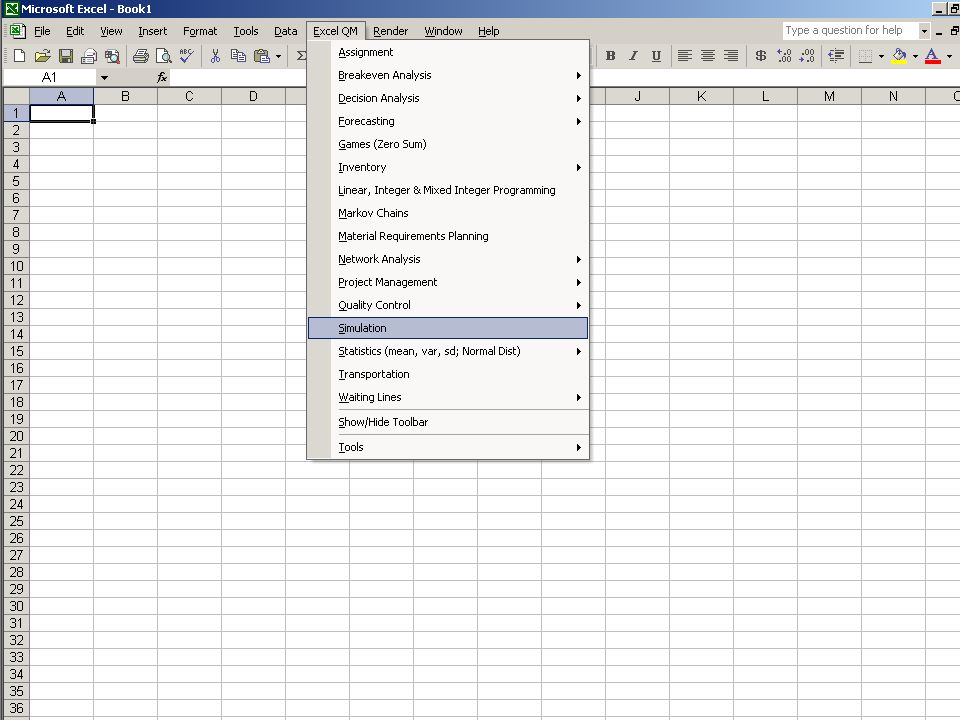This screenshot has width=960, height=720.
Task: Open Print Preview
Action: pos(163,56)
